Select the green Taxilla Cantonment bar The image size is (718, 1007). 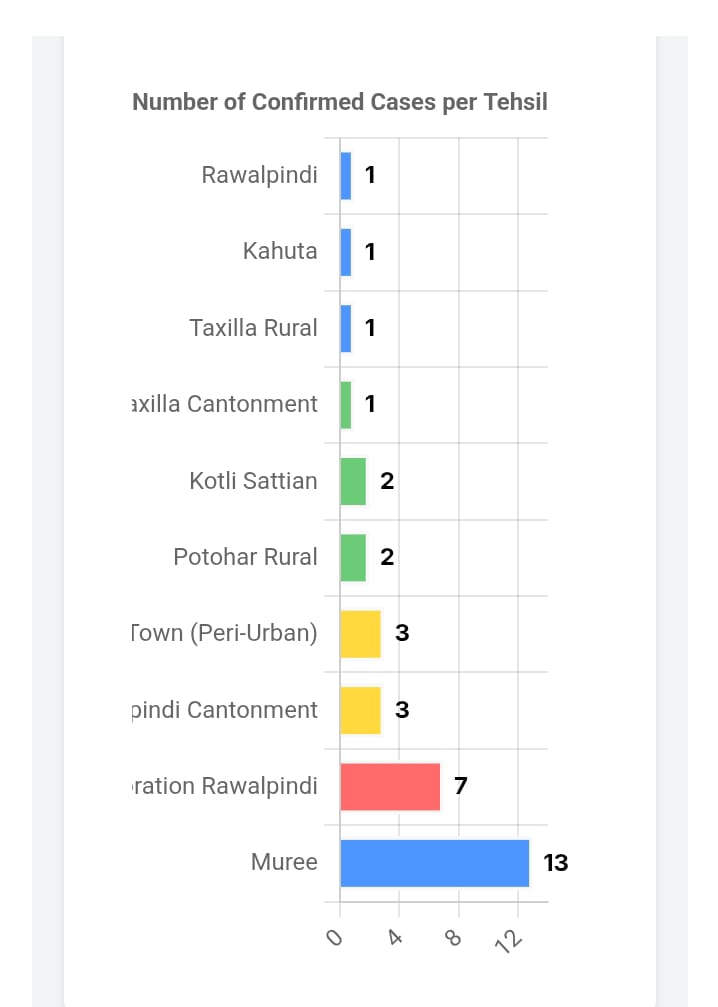tap(346, 405)
